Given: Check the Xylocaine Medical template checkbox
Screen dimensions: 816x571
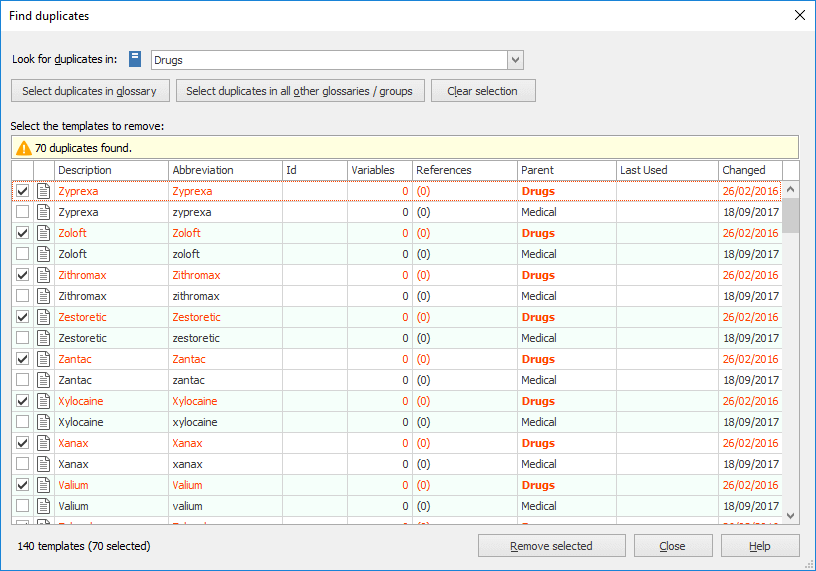Looking at the screenshot, I should coord(22,422).
